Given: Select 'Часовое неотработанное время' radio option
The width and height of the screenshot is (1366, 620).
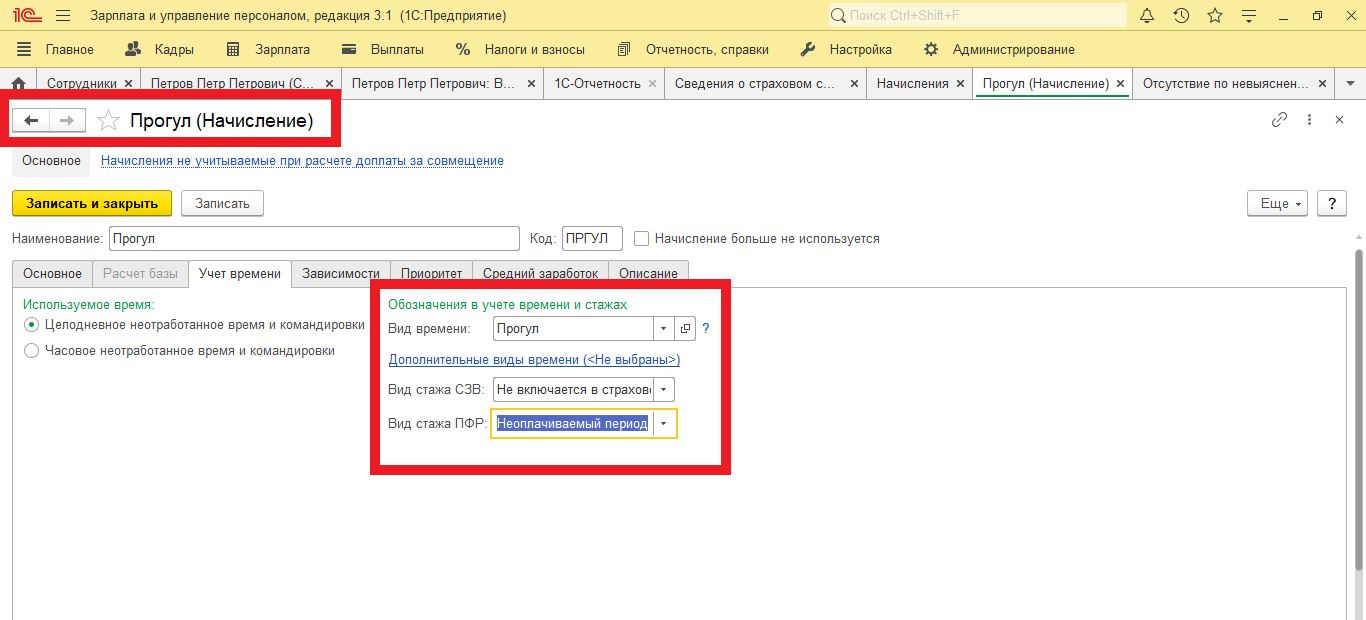Looking at the screenshot, I should point(32,351).
